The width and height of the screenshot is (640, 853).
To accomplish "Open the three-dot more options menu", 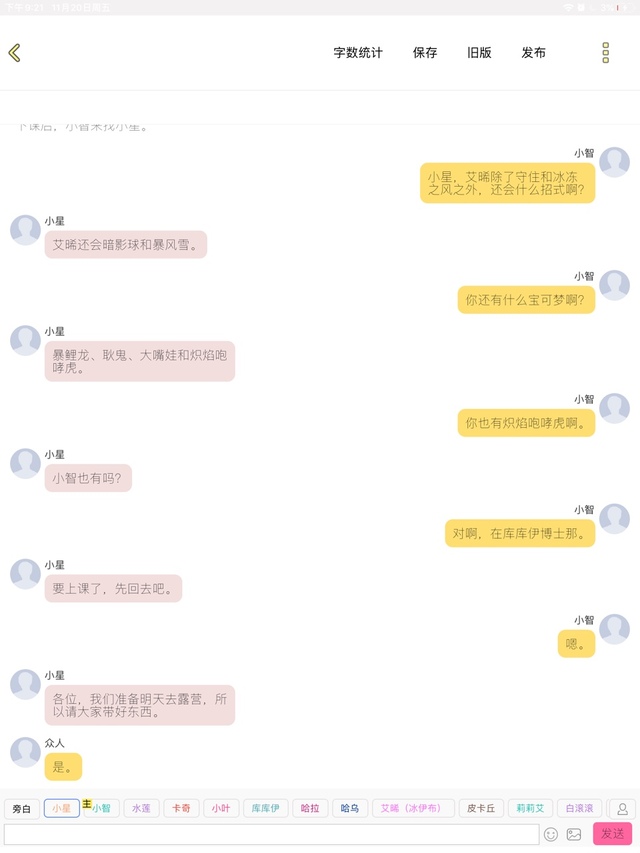I will (x=605, y=53).
